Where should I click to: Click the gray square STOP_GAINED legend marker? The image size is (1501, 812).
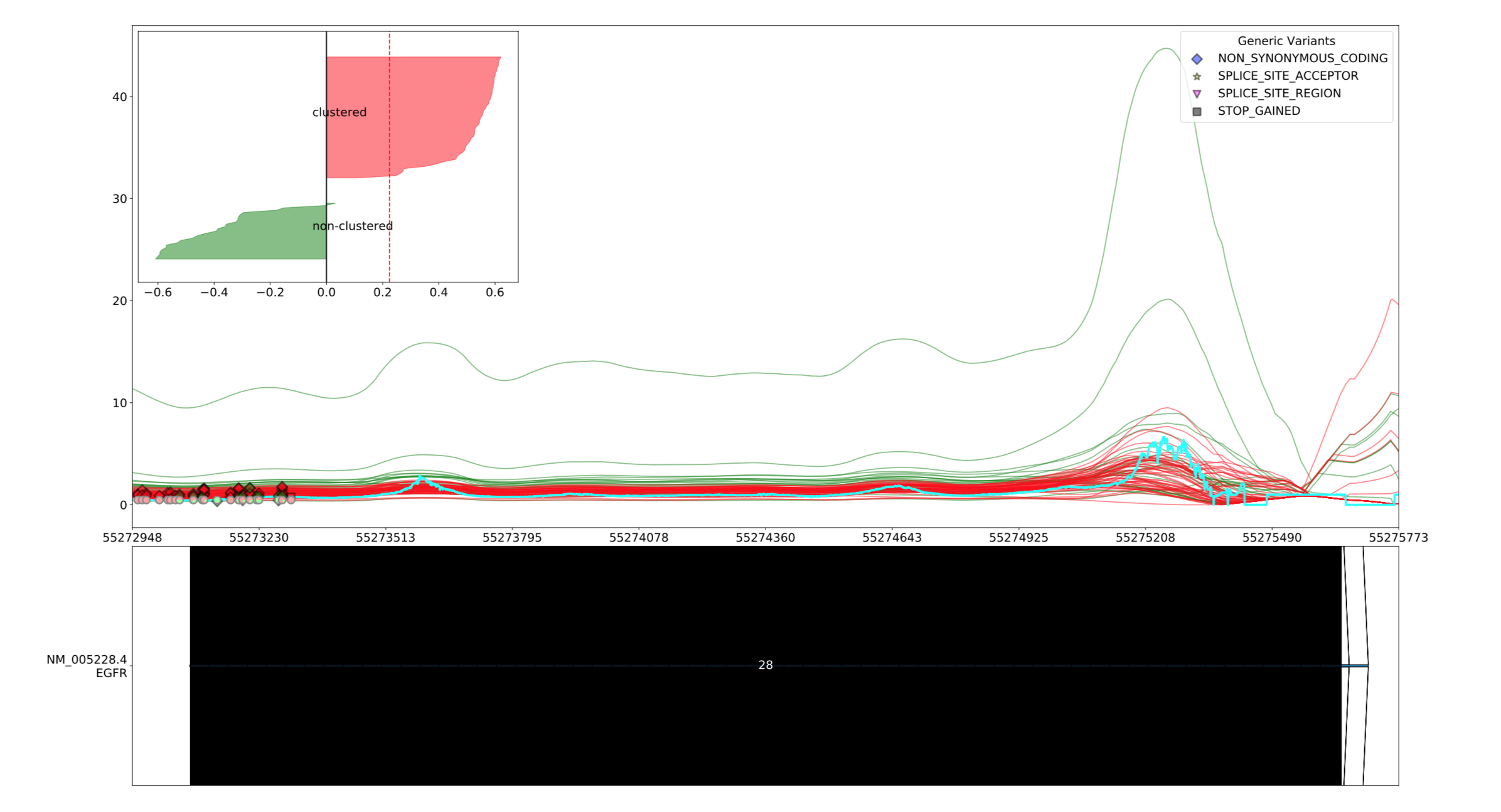pos(1197,112)
